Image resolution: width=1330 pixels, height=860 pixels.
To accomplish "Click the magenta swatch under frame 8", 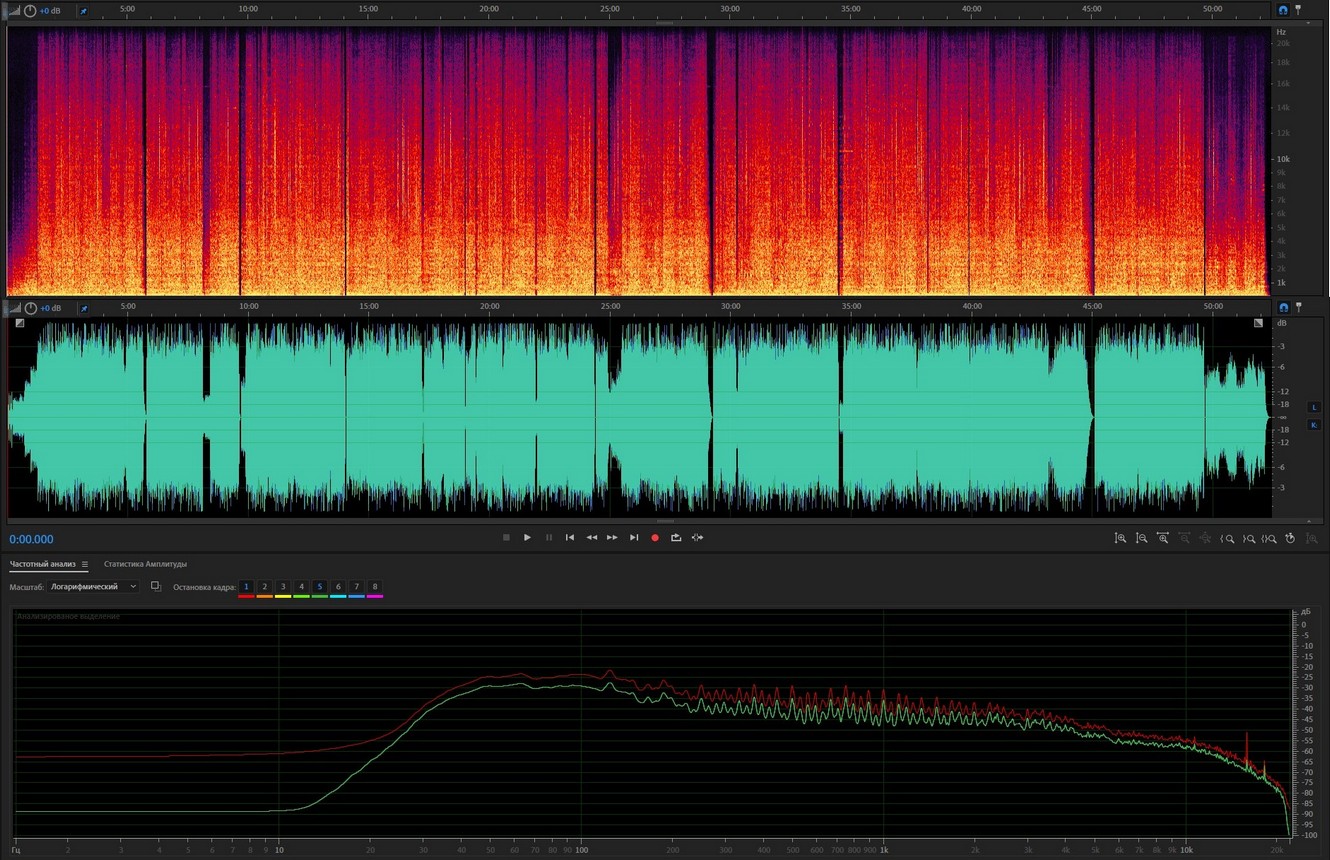I will pos(375,597).
